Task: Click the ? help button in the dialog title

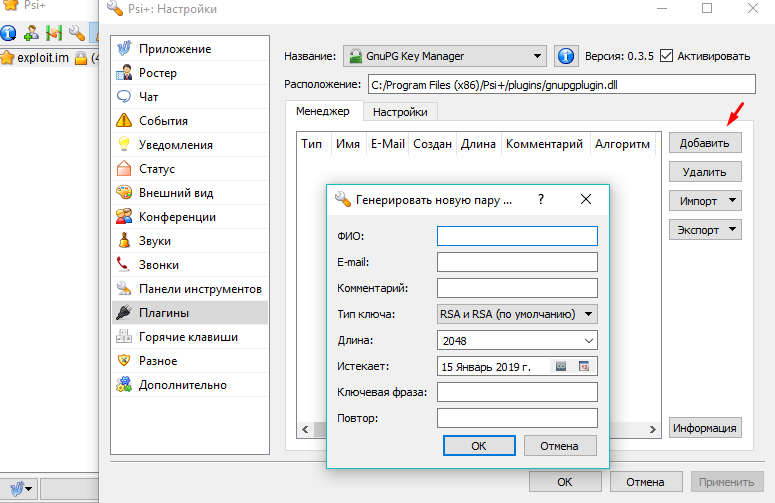Action: [x=541, y=199]
